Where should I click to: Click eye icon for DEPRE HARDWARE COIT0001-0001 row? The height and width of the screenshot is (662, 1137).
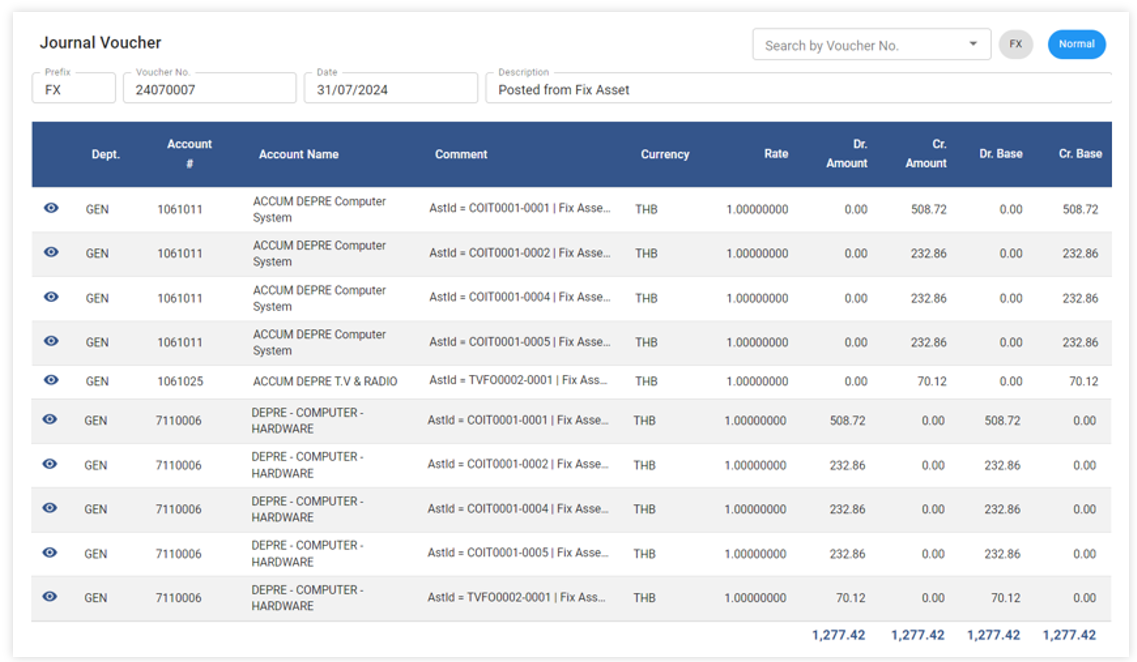coord(50,419)
